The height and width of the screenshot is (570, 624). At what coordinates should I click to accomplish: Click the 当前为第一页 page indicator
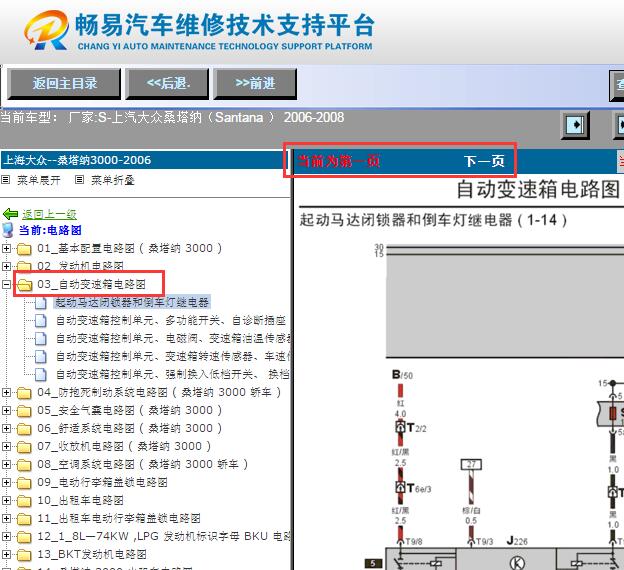click(x=339, y=161)
